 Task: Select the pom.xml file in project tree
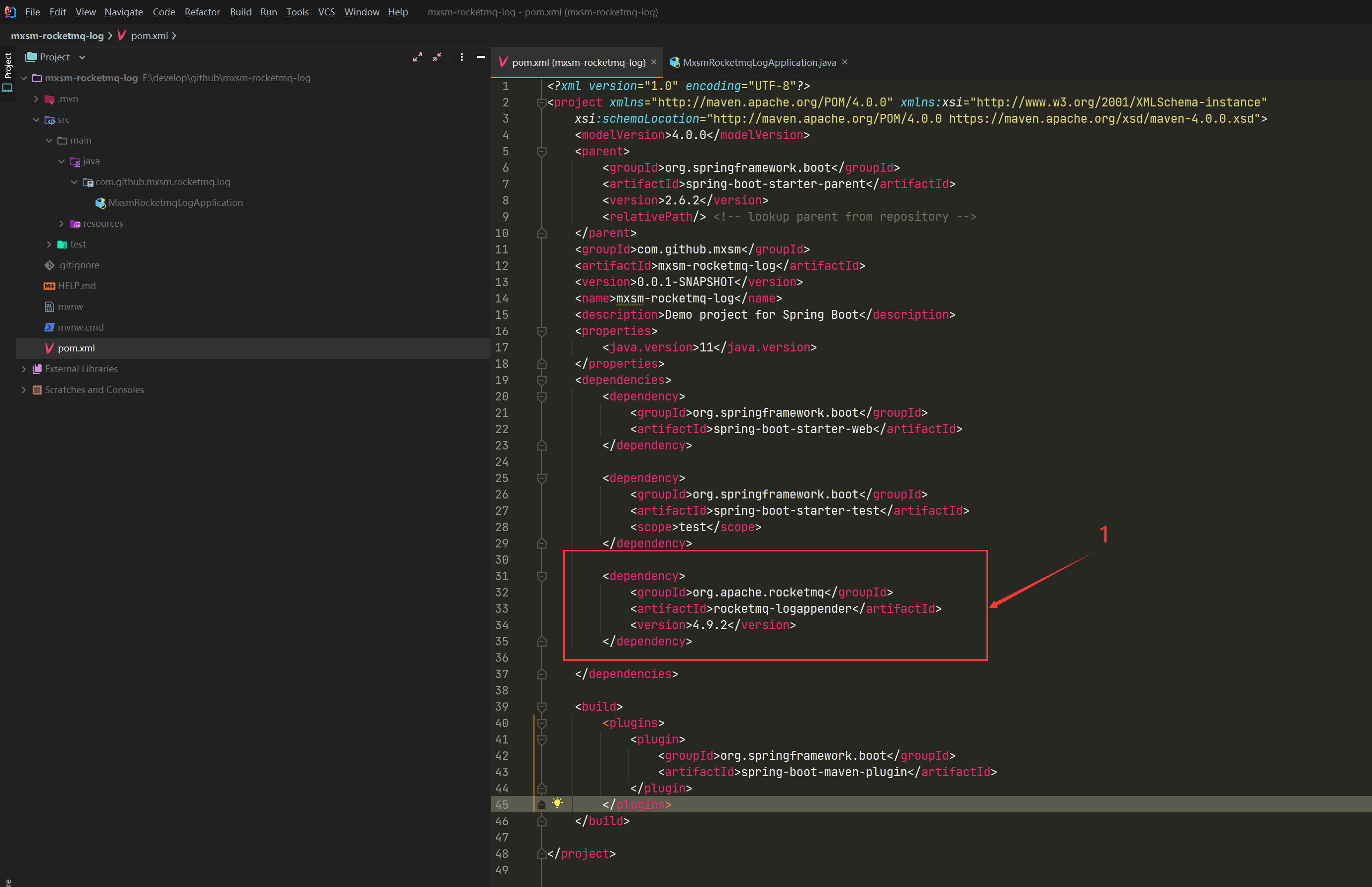click(76, 348)
